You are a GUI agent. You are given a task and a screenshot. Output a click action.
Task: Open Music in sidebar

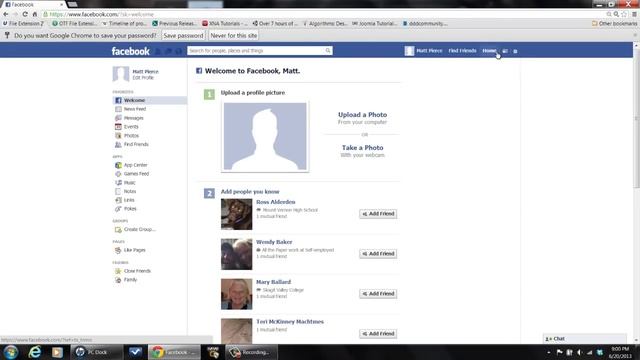129,182
